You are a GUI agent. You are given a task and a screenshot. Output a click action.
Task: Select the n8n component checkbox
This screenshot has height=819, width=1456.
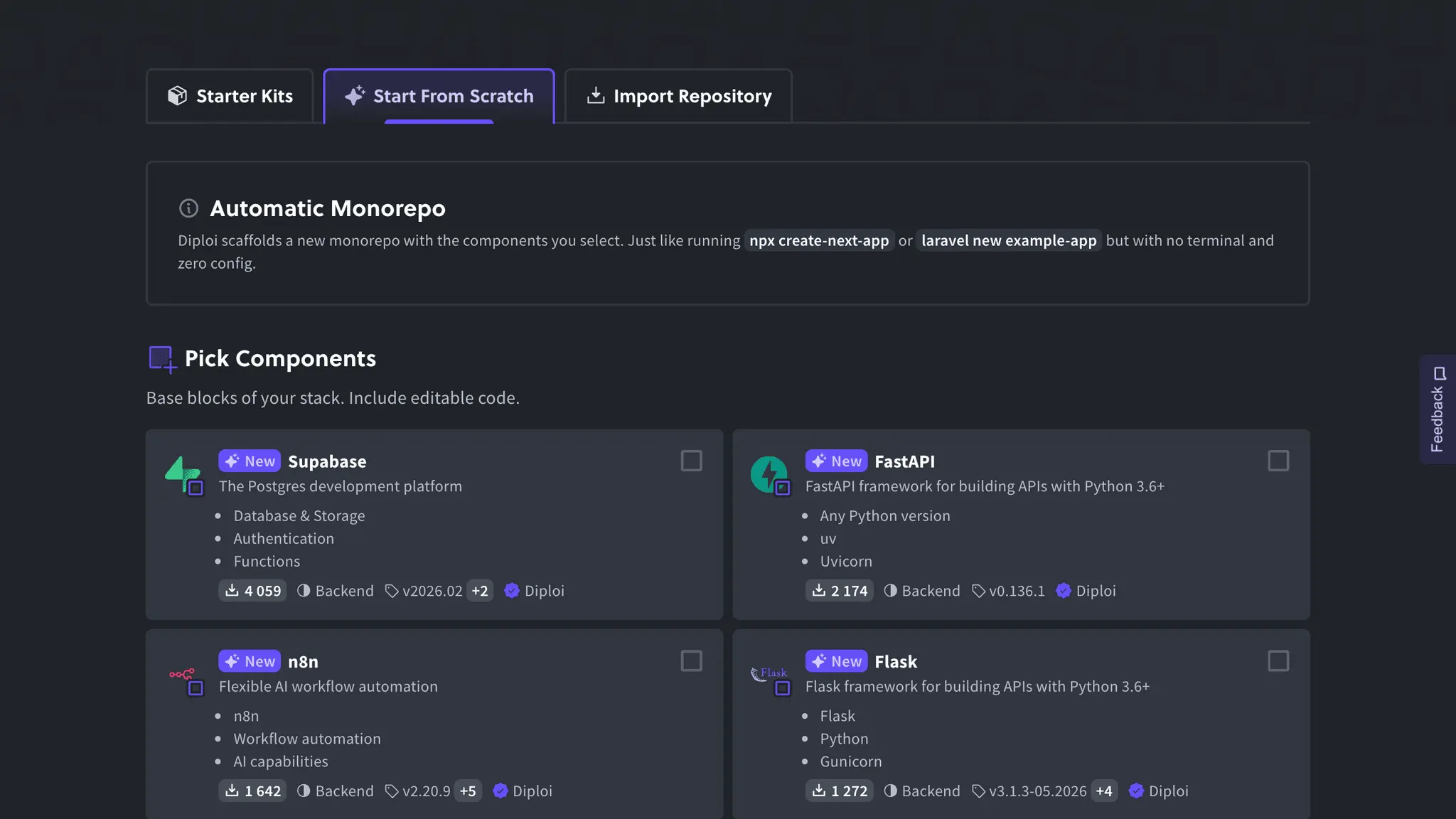tap(692, 661)
